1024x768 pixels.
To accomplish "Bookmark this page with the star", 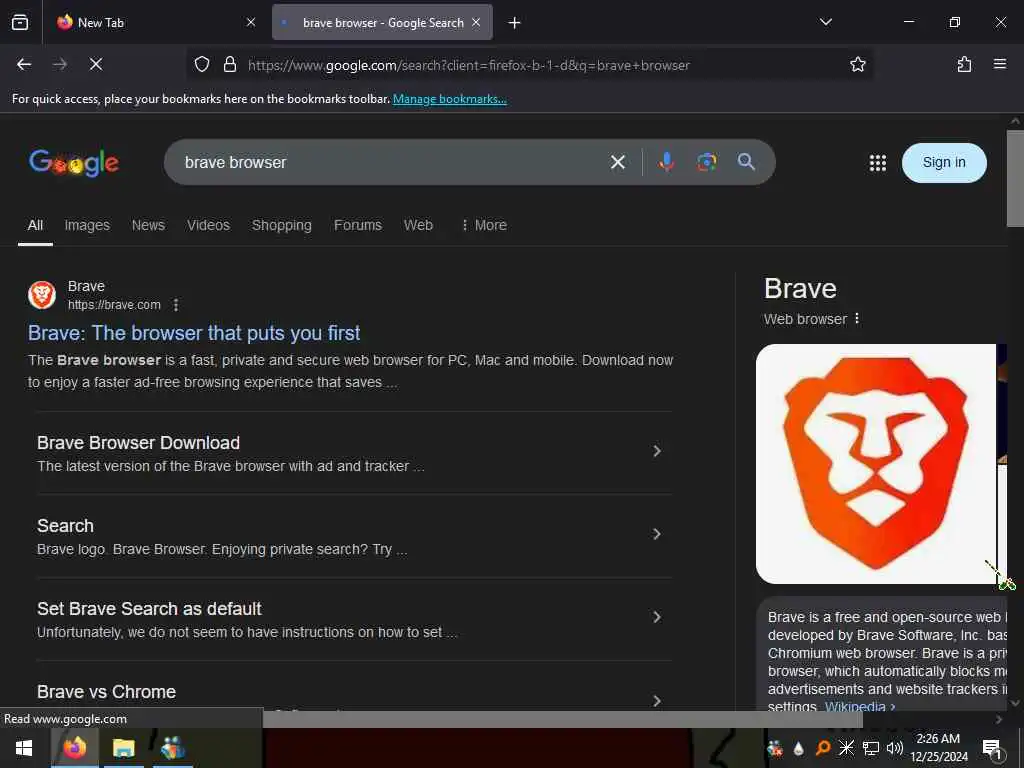I will (x=857, y=64).
